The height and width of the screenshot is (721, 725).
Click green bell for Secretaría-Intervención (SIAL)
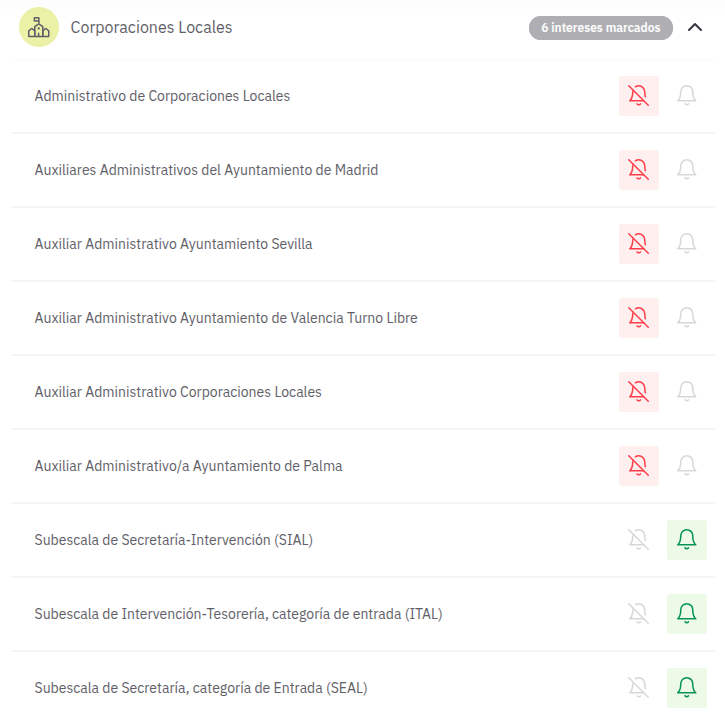[x=687, y=540]
